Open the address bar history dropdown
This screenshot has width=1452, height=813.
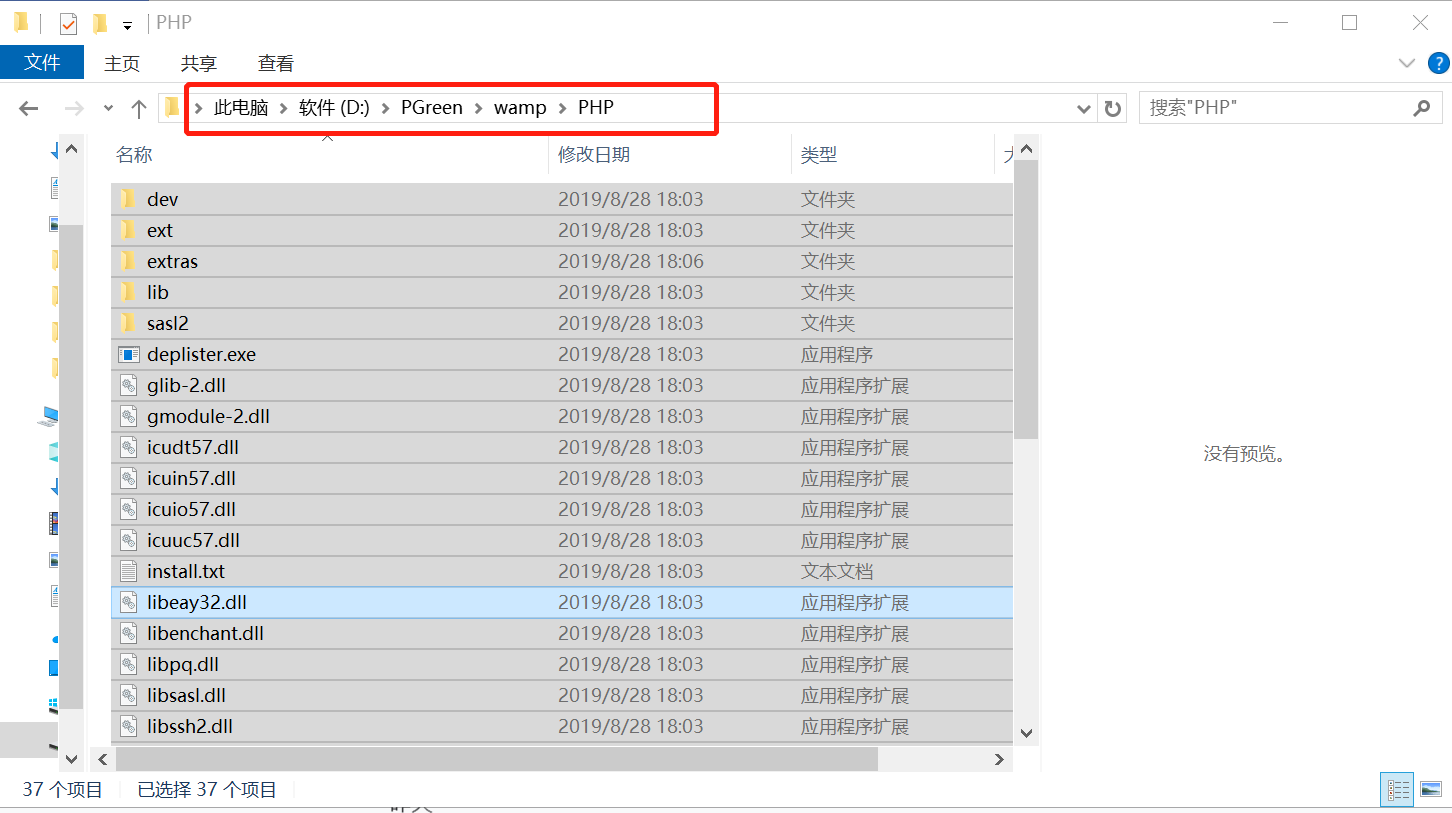[x=1083, y=109]
